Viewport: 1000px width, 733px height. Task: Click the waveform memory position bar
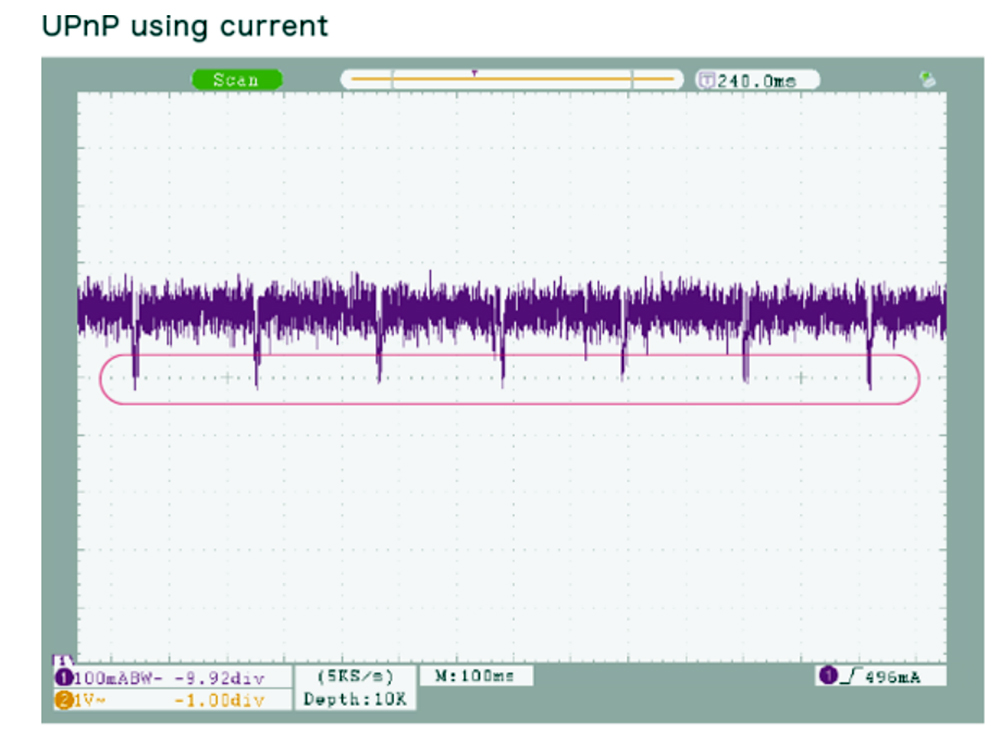(x=512, y=80)
